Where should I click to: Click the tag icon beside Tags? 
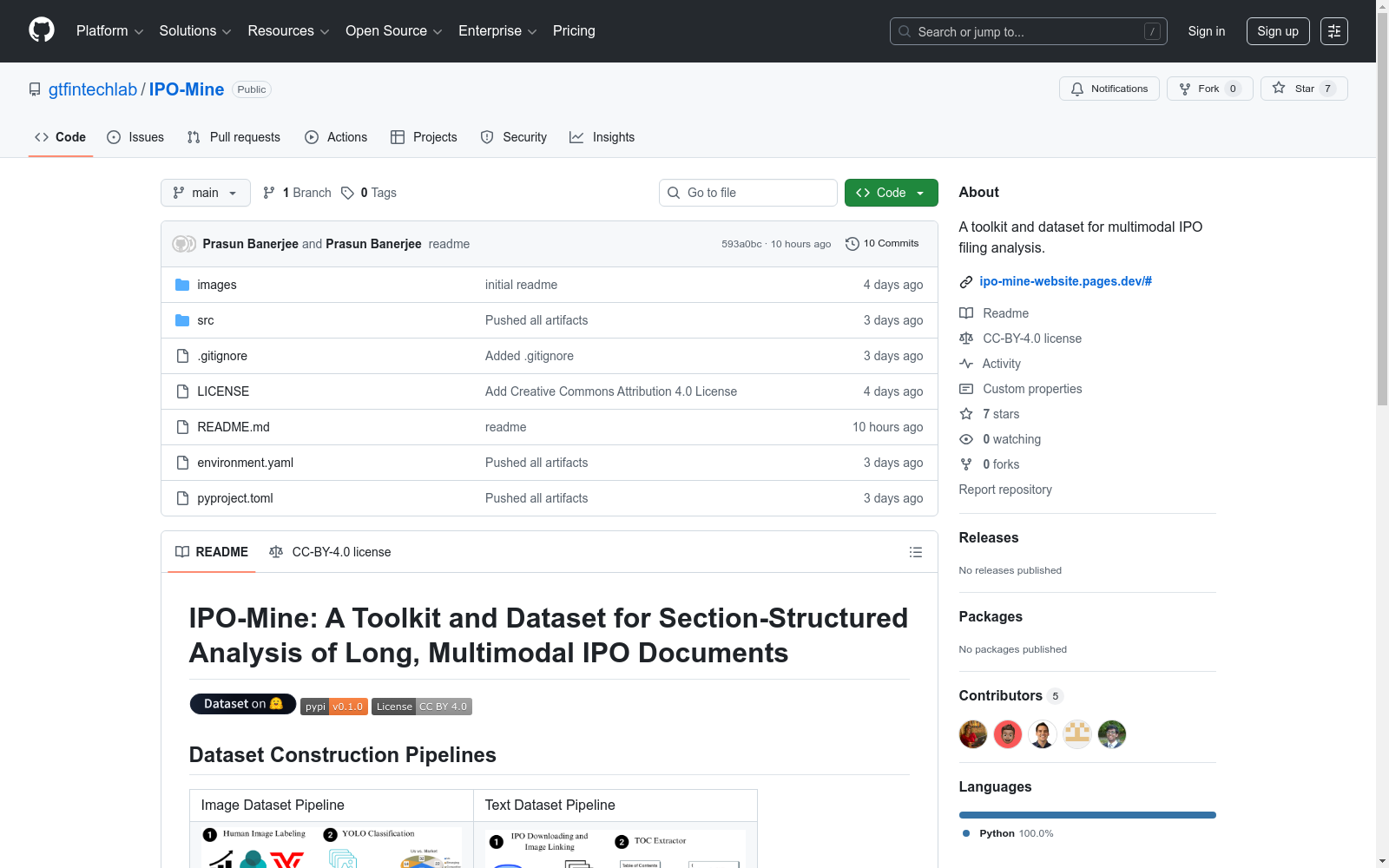click(347, 193)
